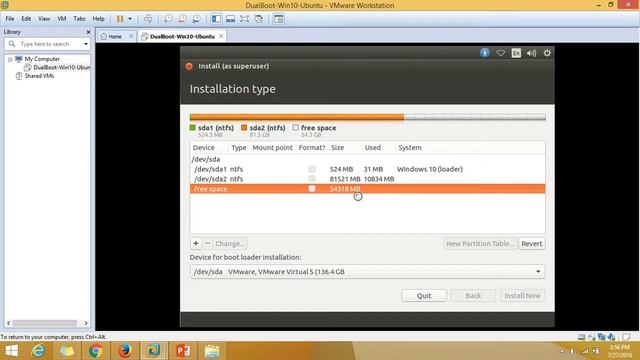
Task: Revert VM to snapshot icon
Action: 182,19
